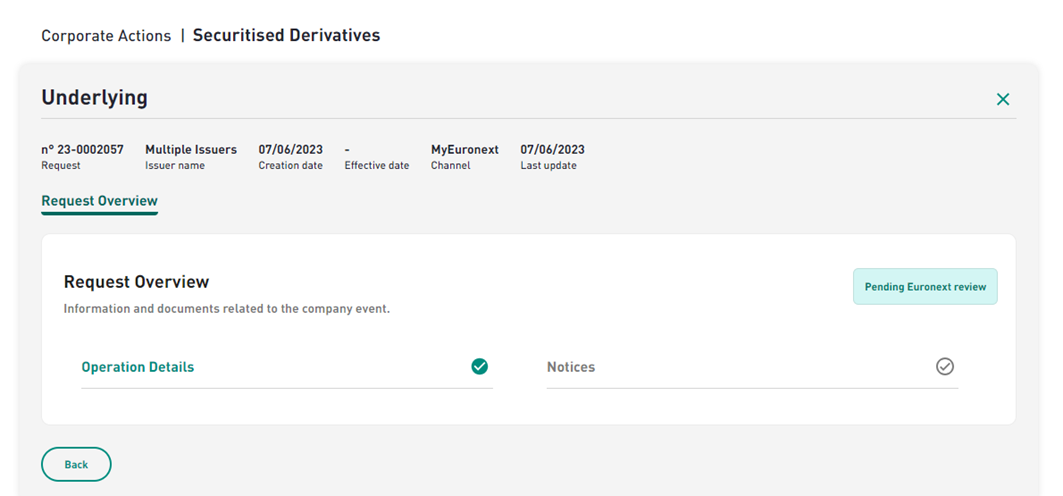Select the Securitised Derivatives breadcrumb

(x=287, y=35)
